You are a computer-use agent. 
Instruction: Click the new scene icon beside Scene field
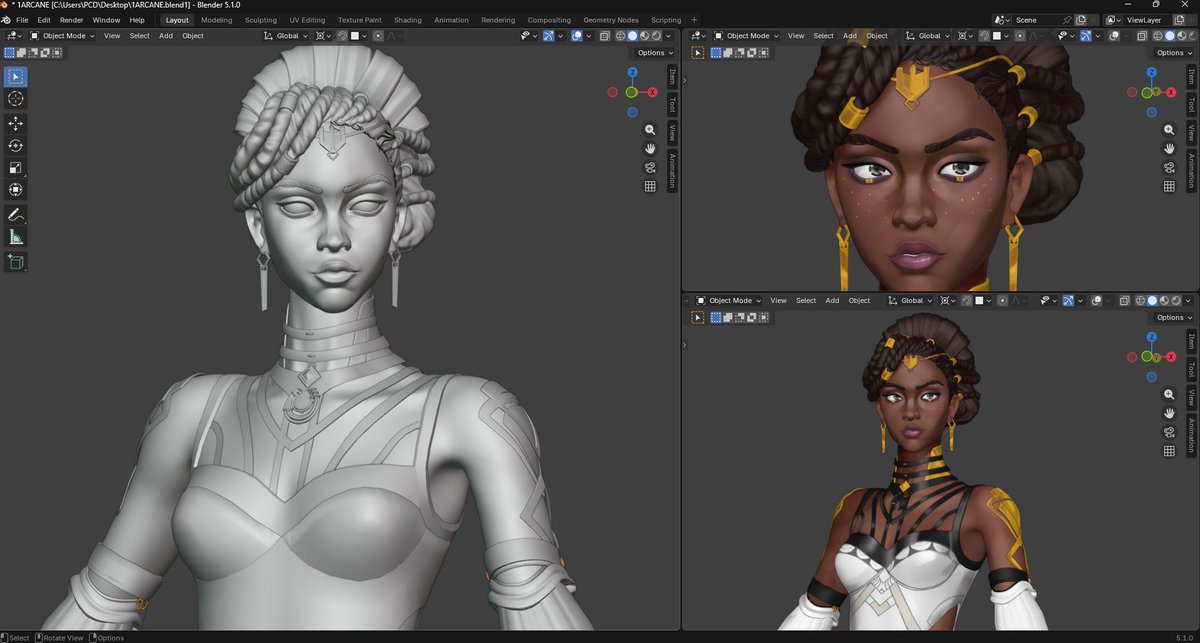point(1080,20)
